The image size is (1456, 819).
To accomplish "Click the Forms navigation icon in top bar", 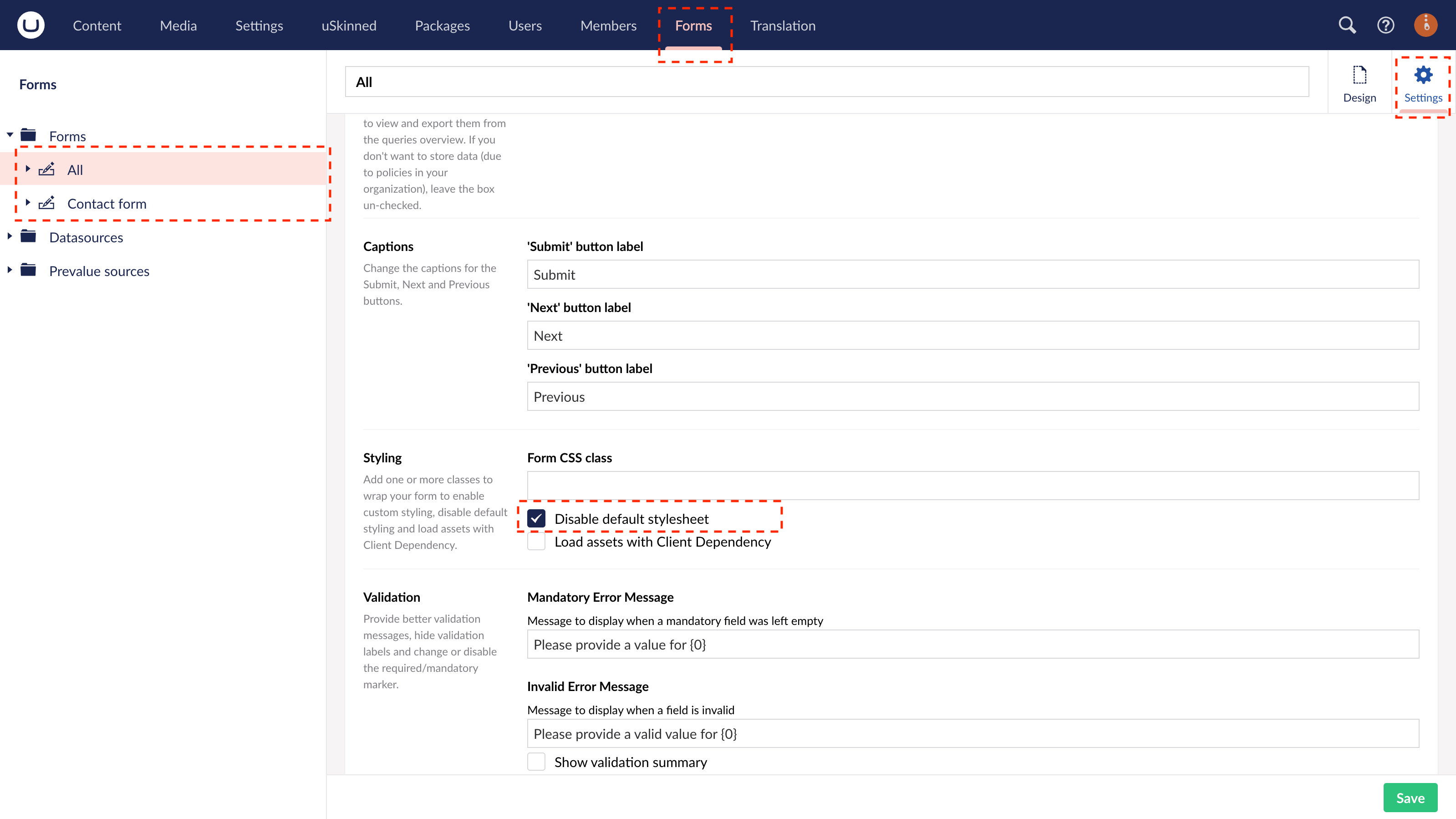I will [693, 25].
